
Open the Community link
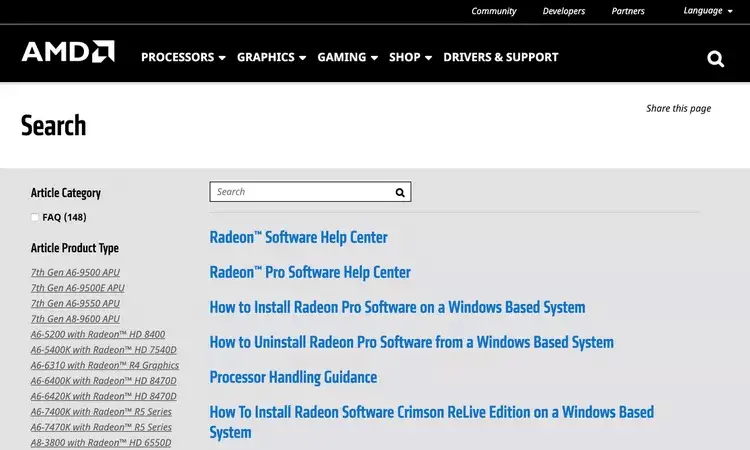tap(494, 11)
